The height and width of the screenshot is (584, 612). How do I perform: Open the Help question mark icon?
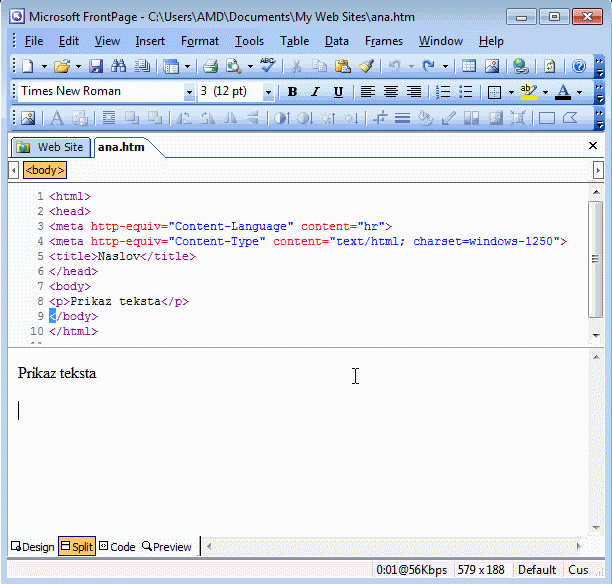coord(579,66)
